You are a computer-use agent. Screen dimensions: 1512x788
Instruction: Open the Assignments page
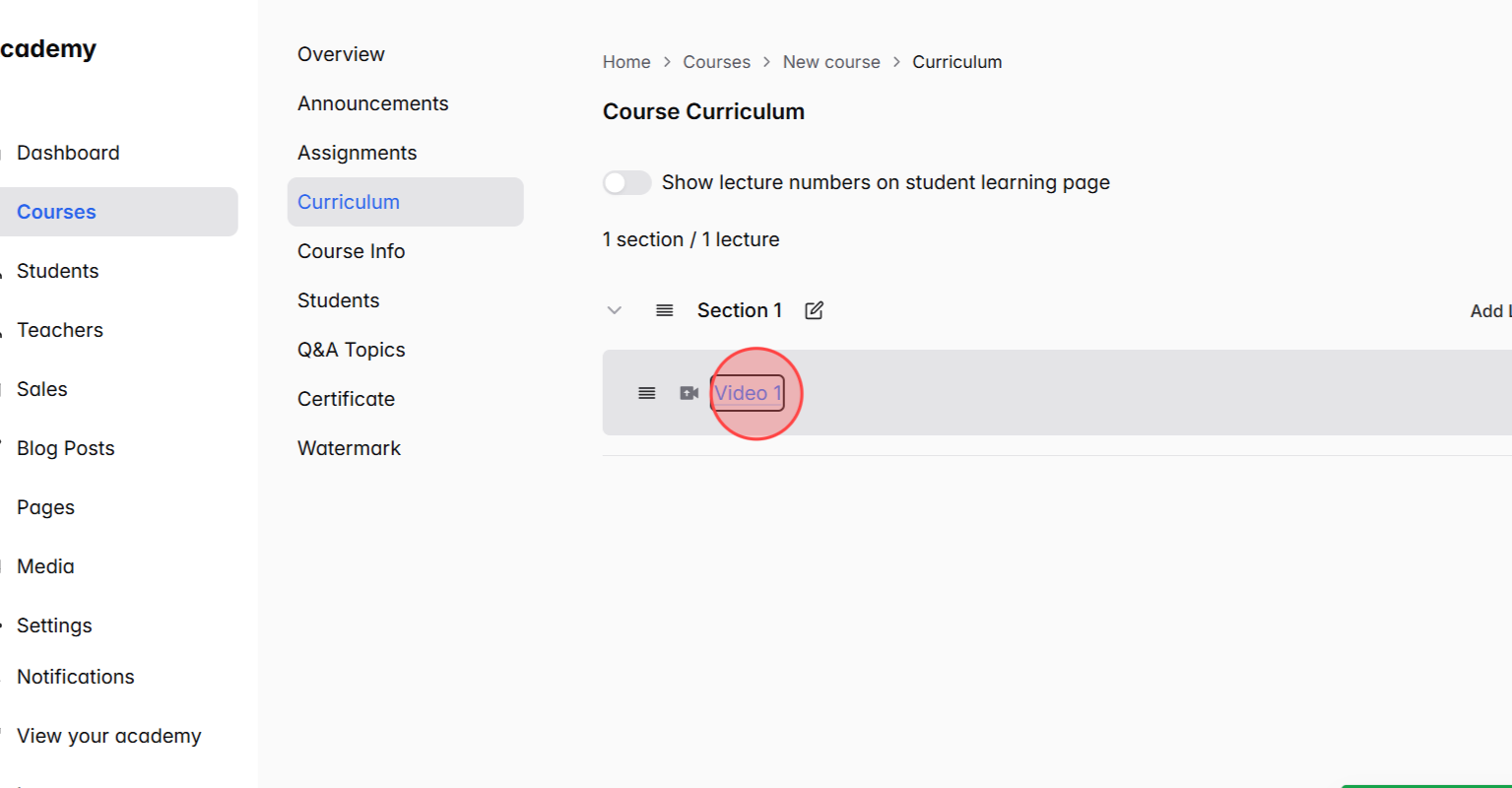[357, 153]
